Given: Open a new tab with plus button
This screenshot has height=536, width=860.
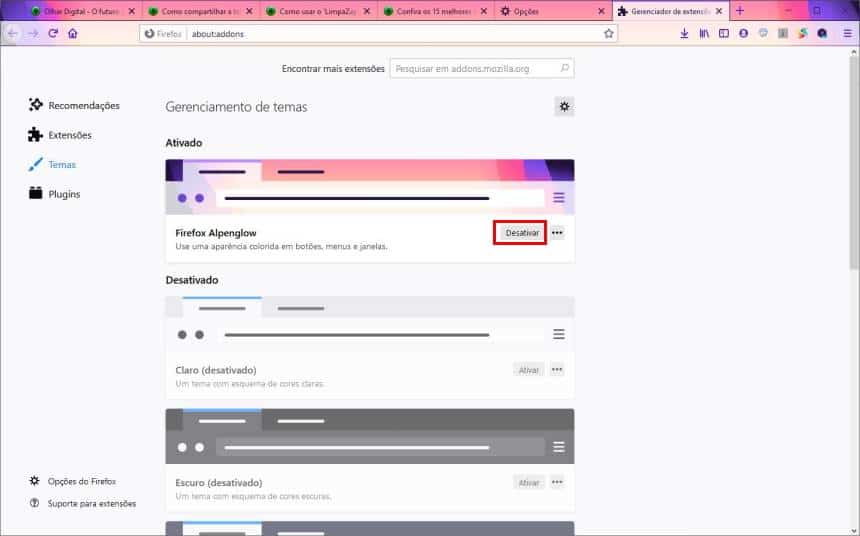Looking at the screenshot, I should pos(739,11).
